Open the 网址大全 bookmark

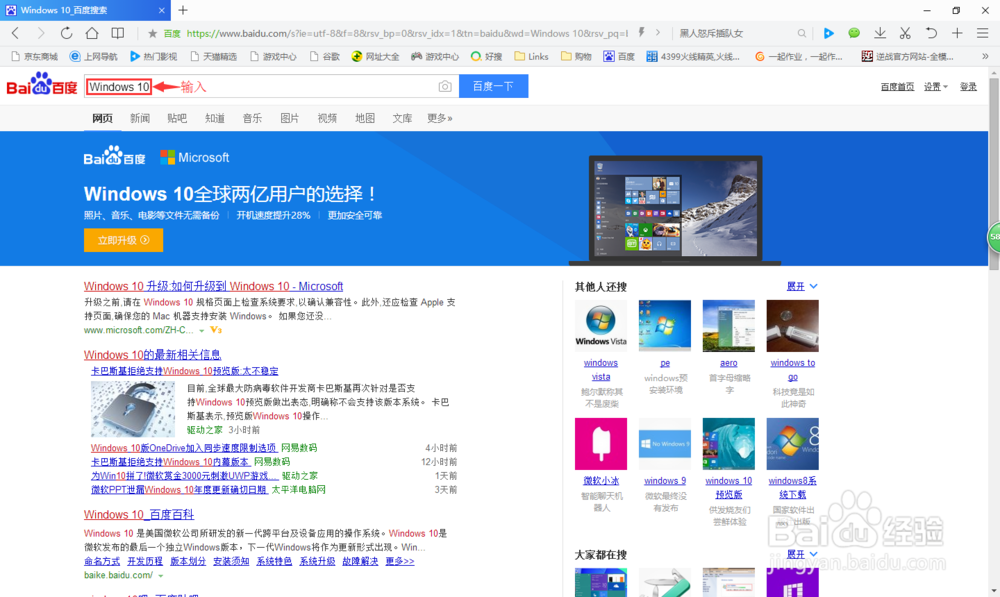[x=376, y=57]
